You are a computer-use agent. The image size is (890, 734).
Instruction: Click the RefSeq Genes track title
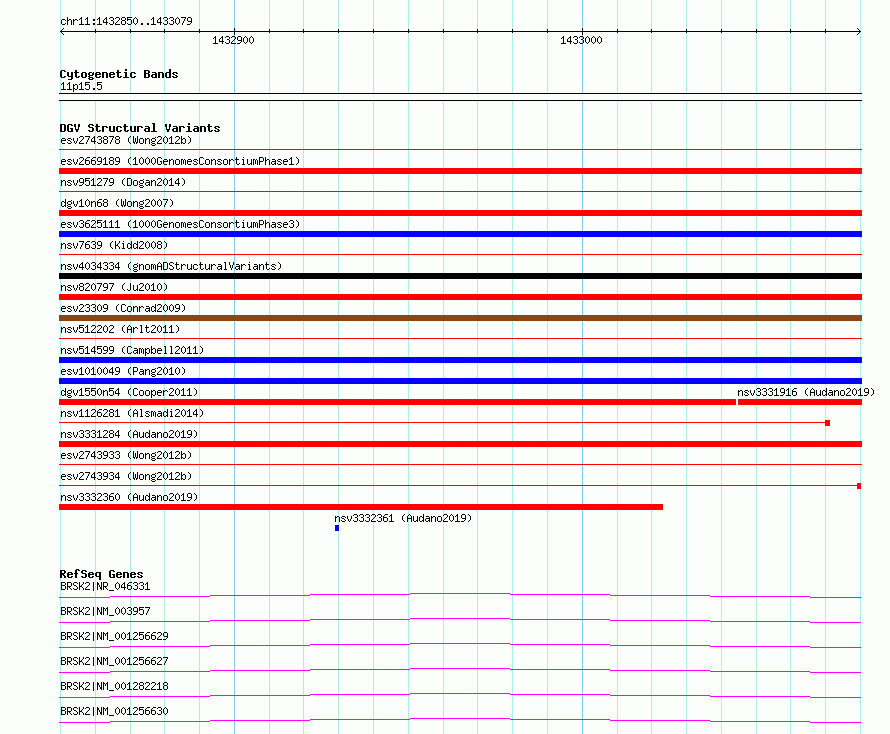pos(102,574)
